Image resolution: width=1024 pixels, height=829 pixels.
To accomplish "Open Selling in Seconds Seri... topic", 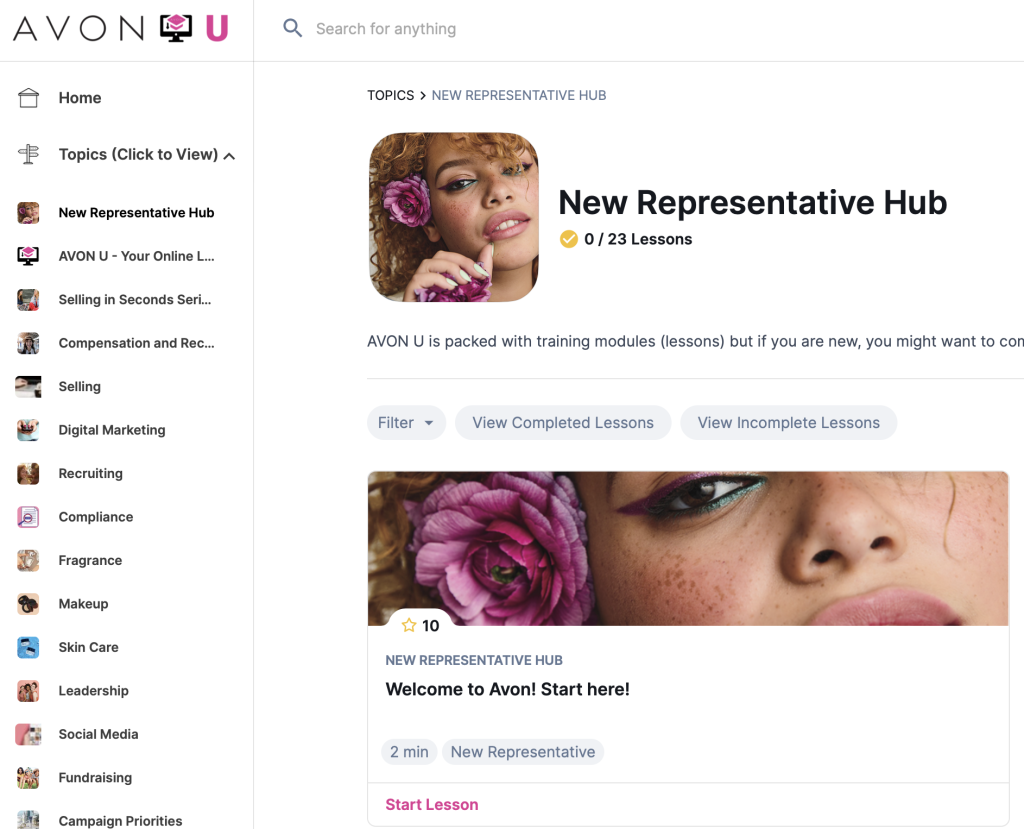I will pos(135,299).
